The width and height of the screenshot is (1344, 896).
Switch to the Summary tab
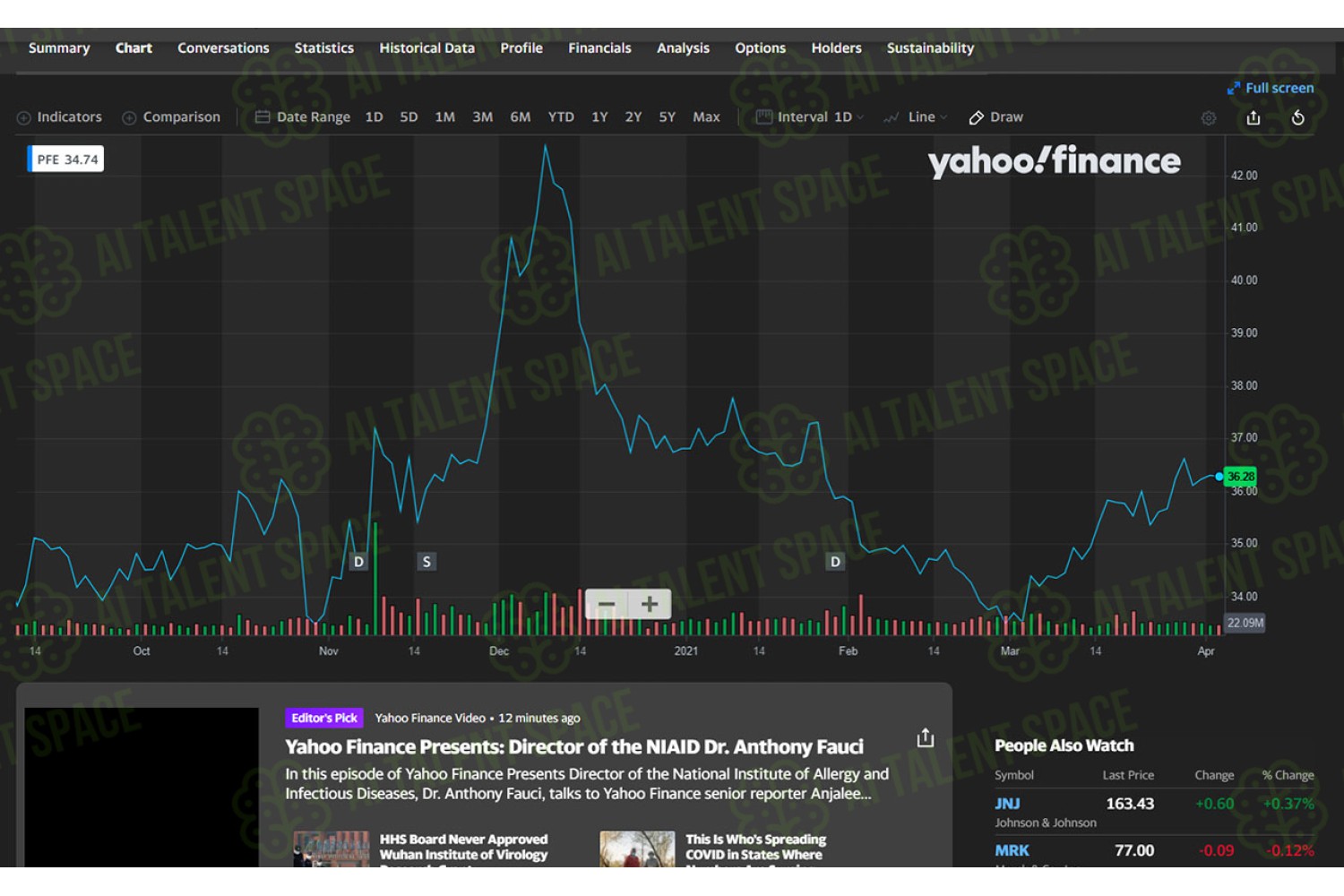59,48
